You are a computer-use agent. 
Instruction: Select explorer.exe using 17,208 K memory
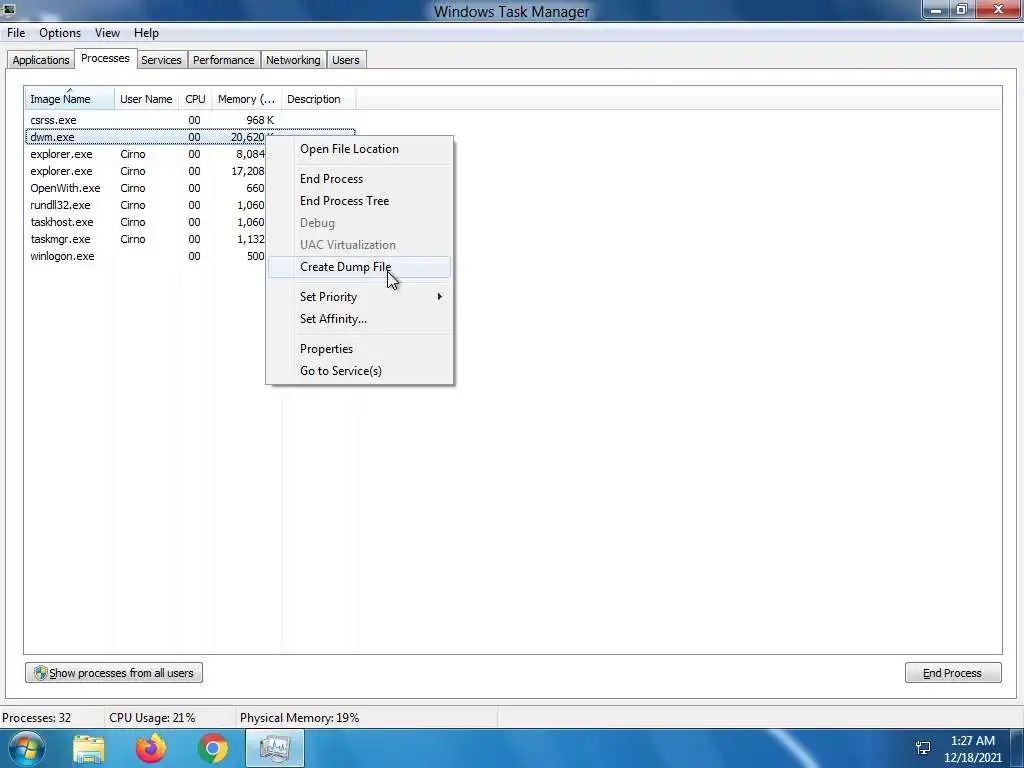tap(146, 171)
